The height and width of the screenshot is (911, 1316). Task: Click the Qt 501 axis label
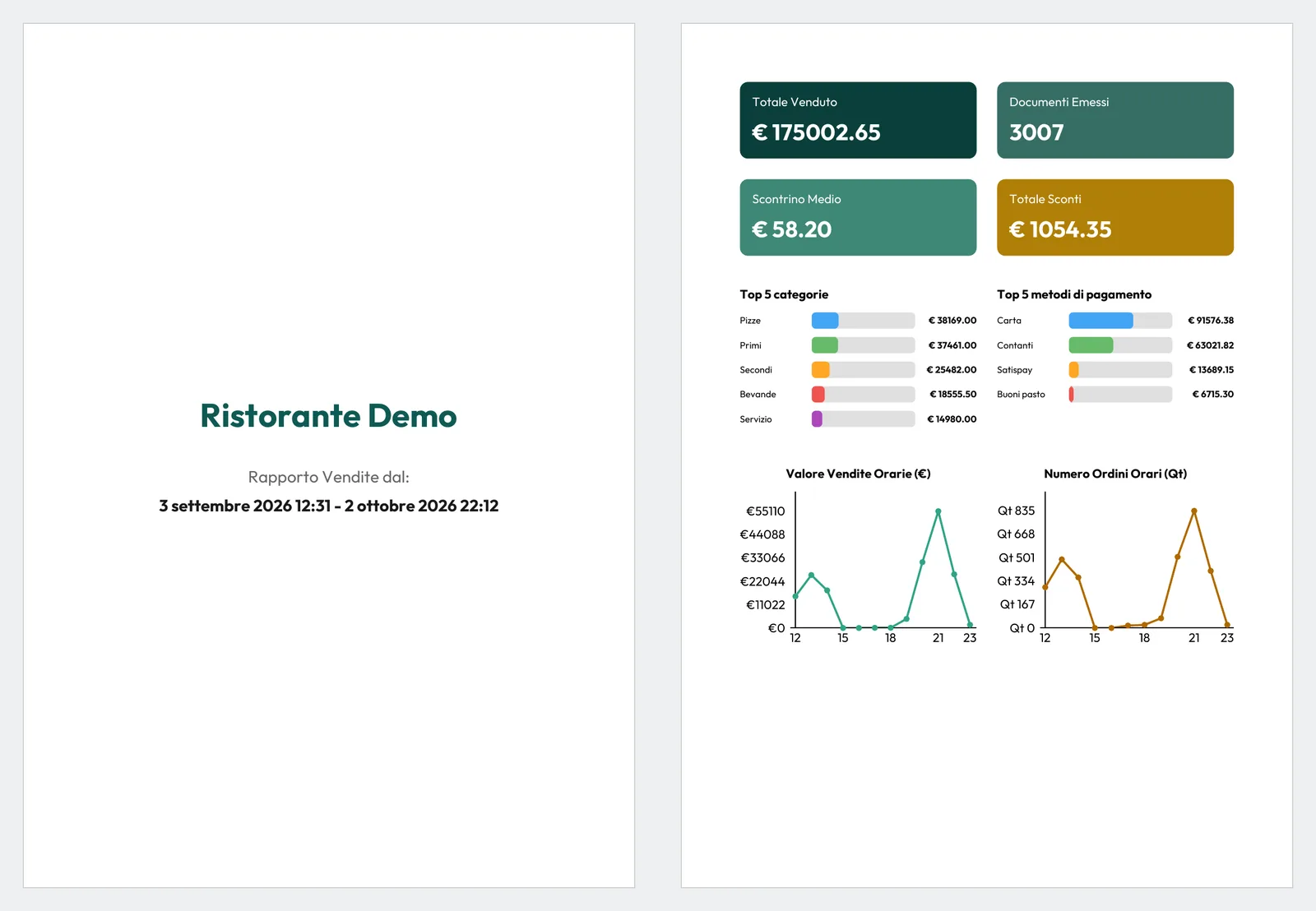[x=1017, y=557]
